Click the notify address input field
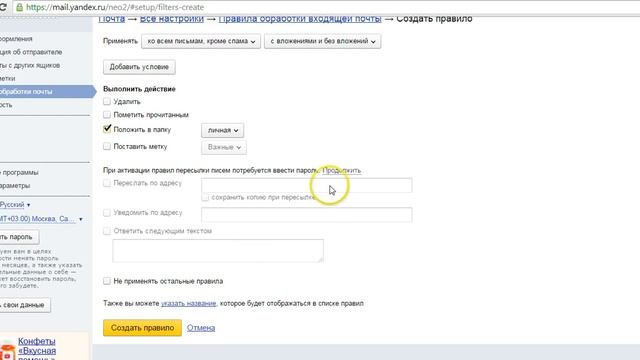Viewport: 640px width, 360px height. pos(307,215)
